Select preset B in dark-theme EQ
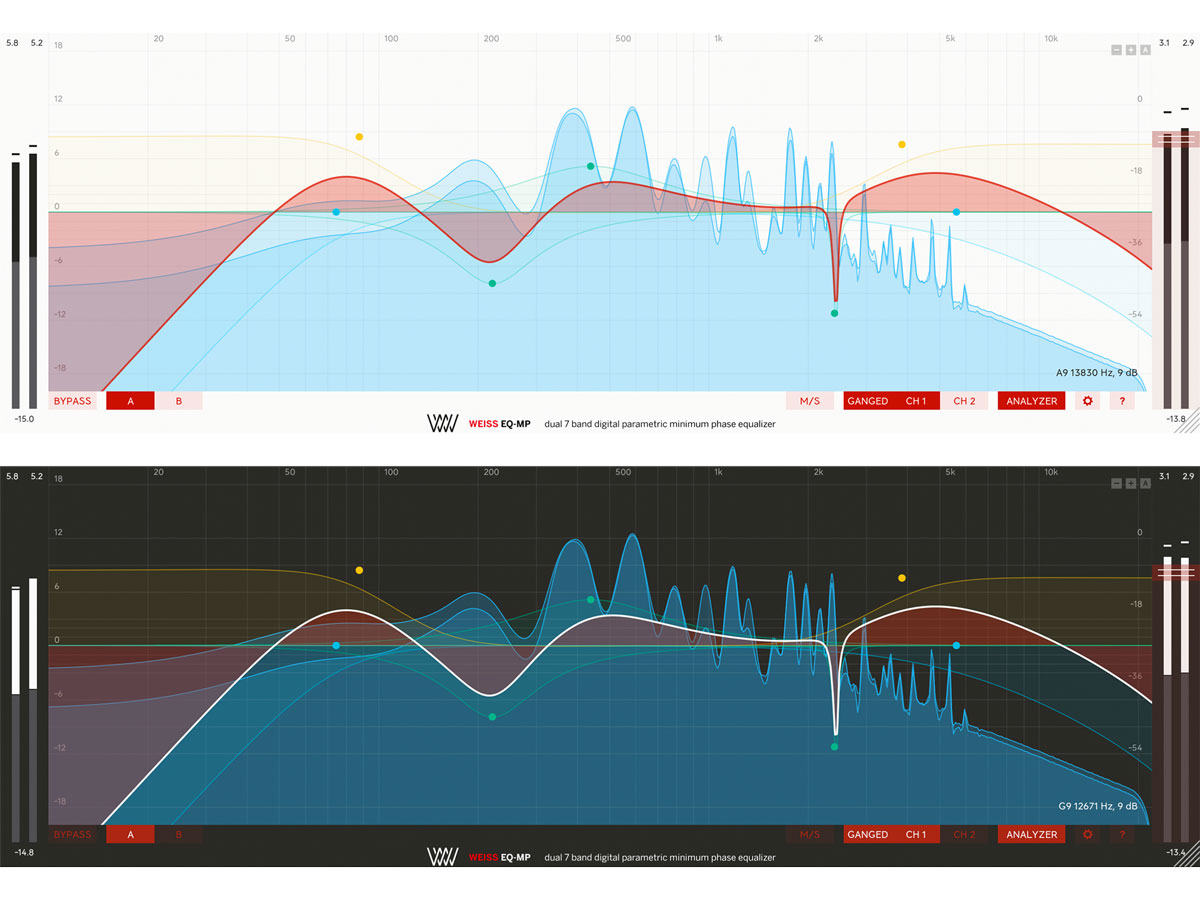 coord(179,834)
